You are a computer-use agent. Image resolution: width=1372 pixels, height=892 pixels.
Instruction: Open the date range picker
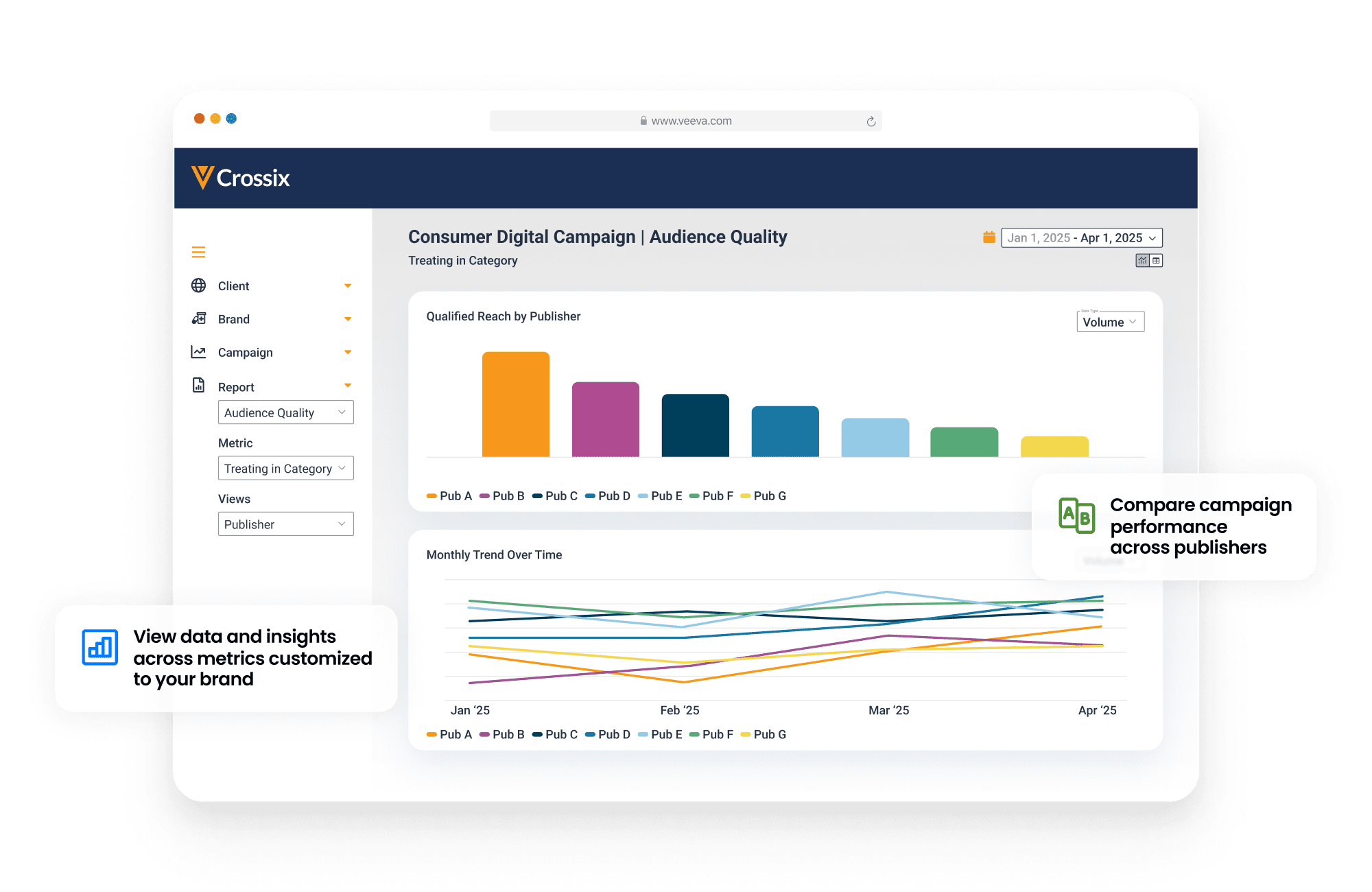pos(1081,237)
